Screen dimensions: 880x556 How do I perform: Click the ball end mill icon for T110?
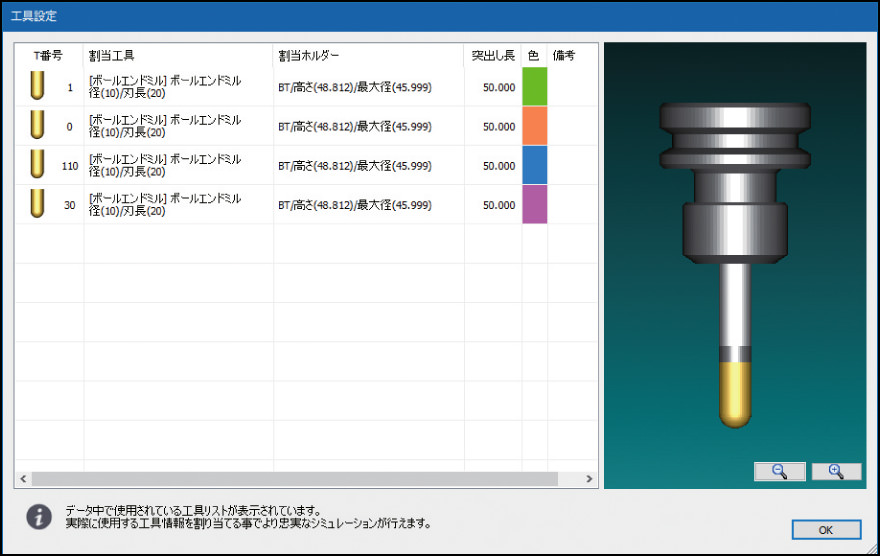click(x=37, y=165)
